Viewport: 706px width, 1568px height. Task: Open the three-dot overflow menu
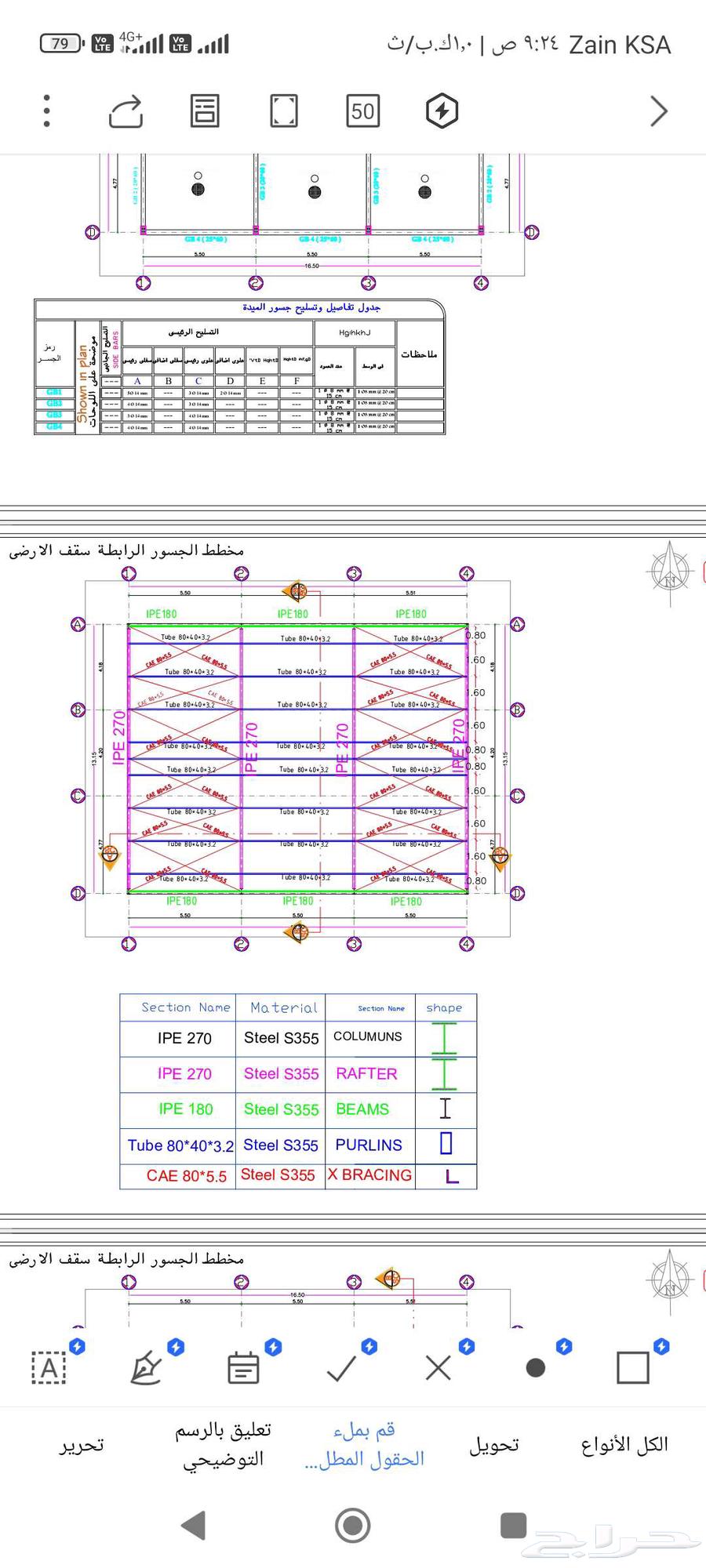47,111
